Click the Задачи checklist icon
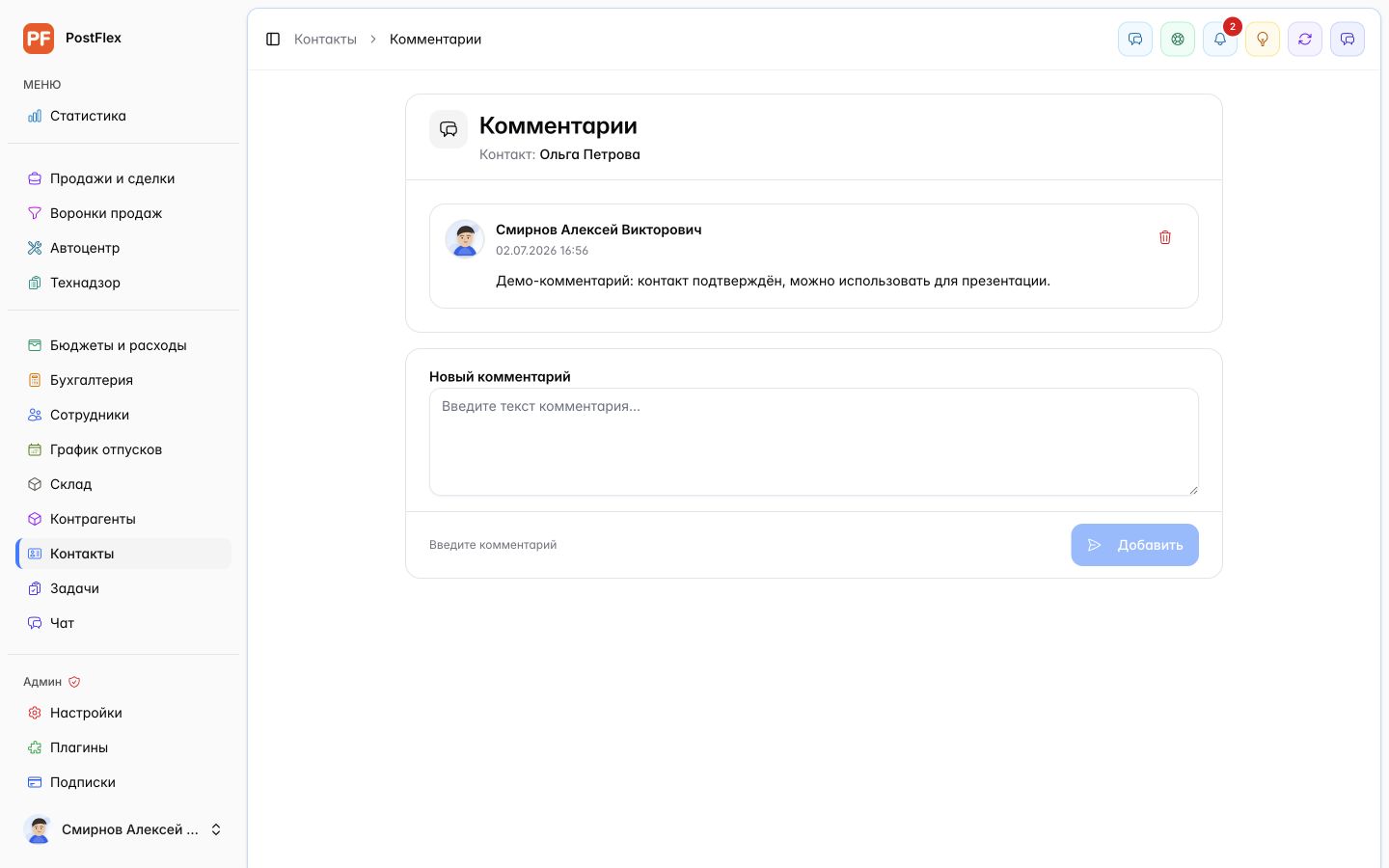The width and height of the screenshot is (1389, 868). tap(35, 588)
